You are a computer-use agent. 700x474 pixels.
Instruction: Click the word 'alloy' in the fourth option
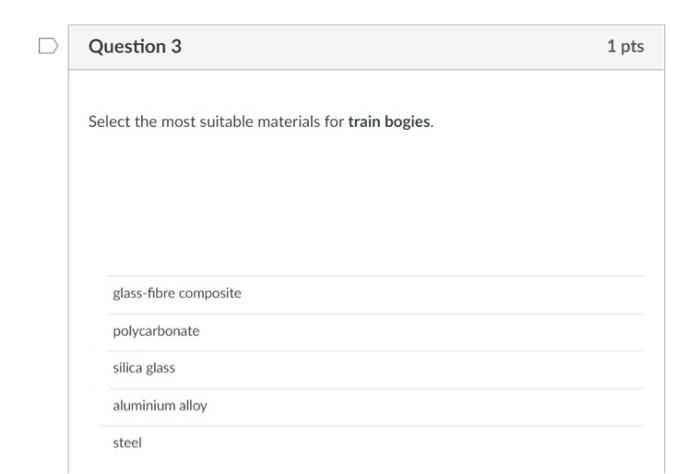point(192,406)
